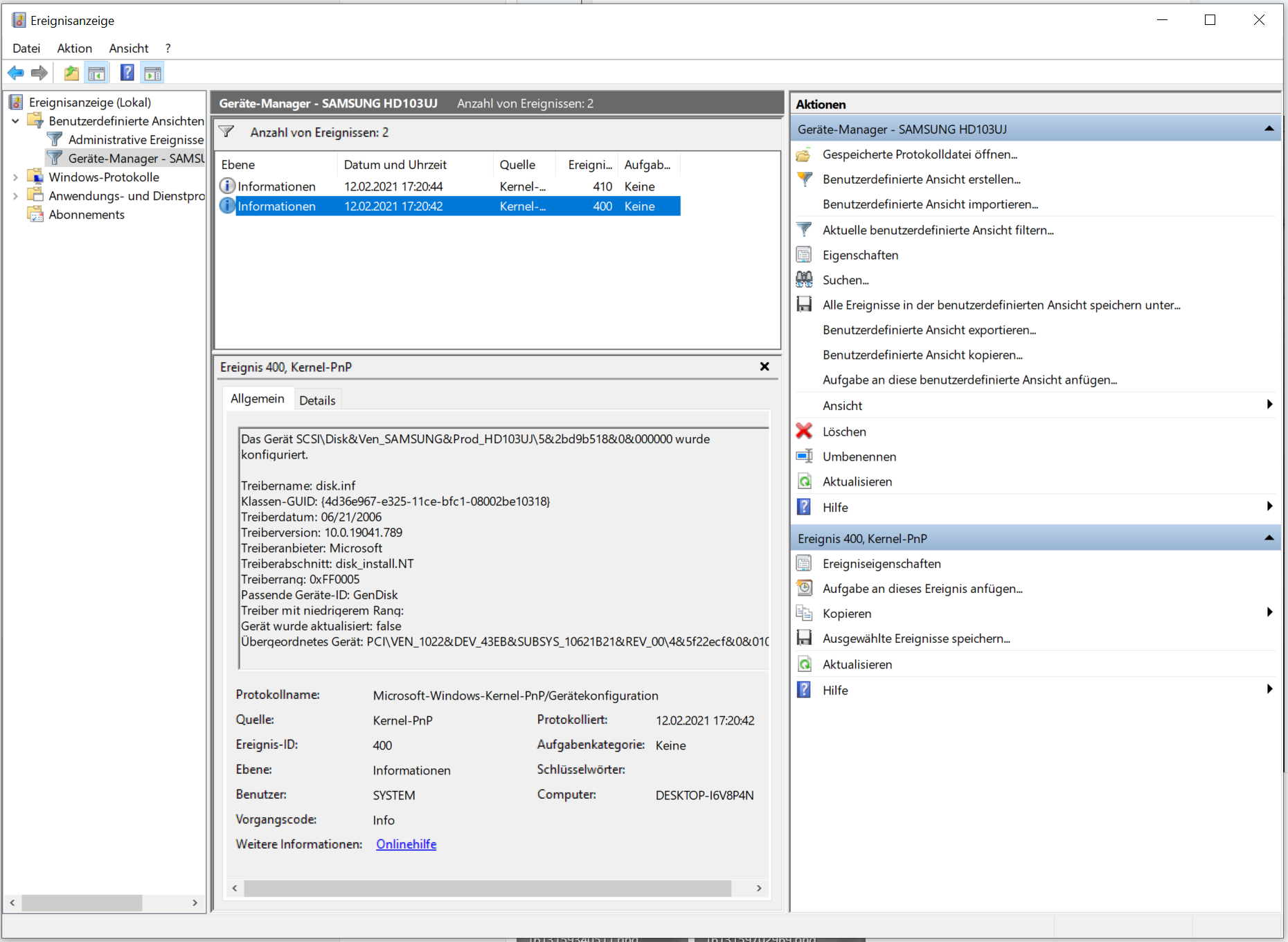The image size is (1288, 942).
Task: Click the create custom view funnel icon
Action: click(x=804, y=179)
